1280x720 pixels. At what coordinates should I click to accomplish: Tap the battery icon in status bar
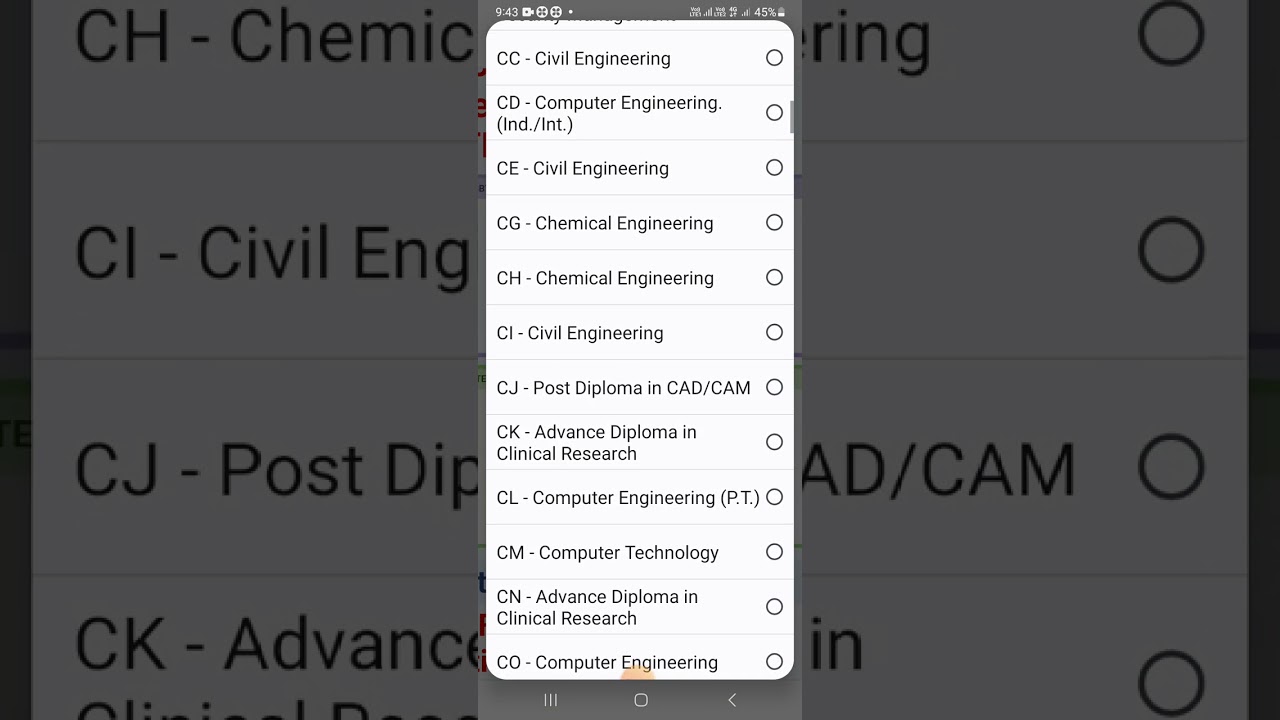[x=781, y=12]
